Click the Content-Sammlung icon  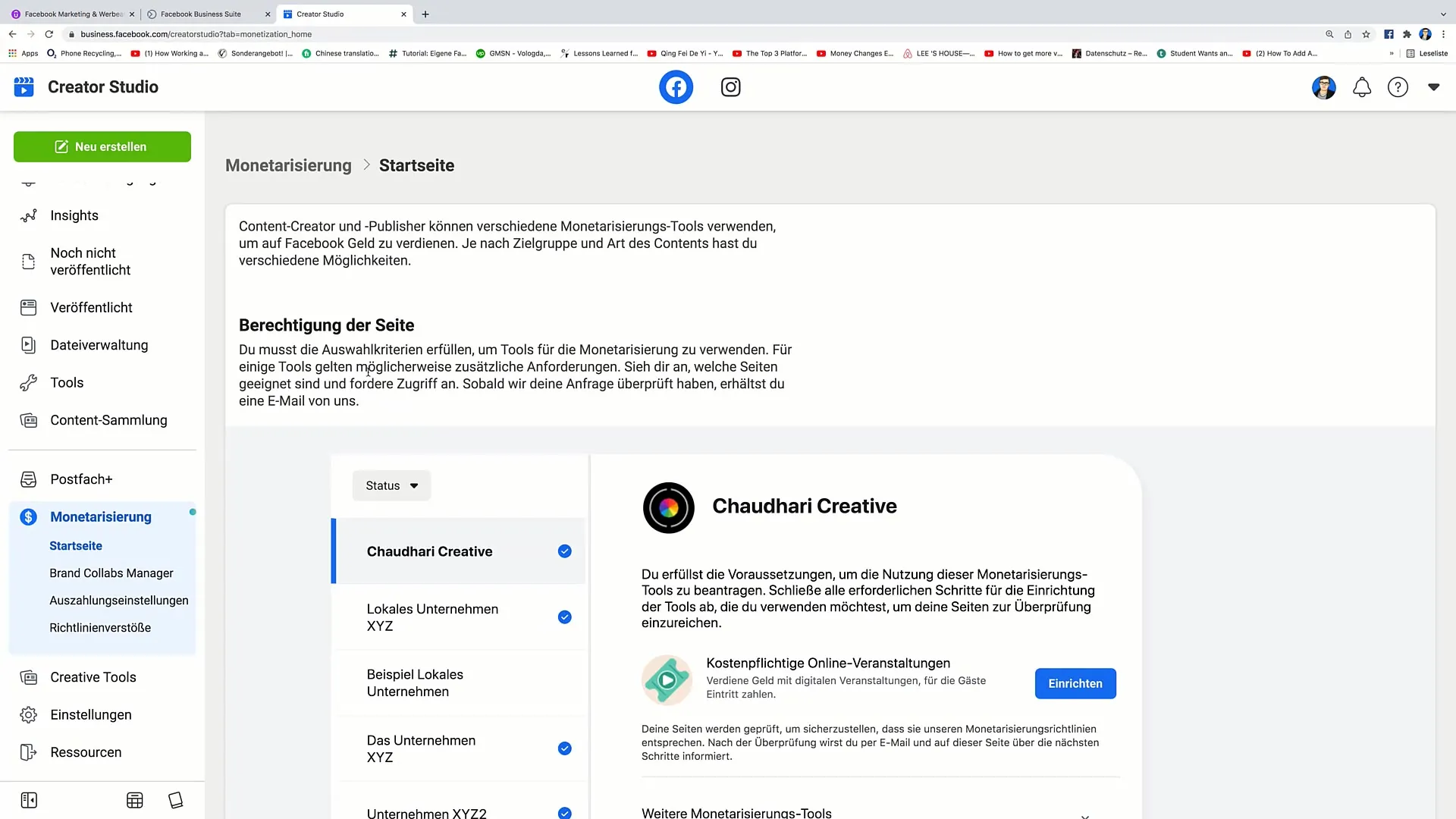coord(29,420)
